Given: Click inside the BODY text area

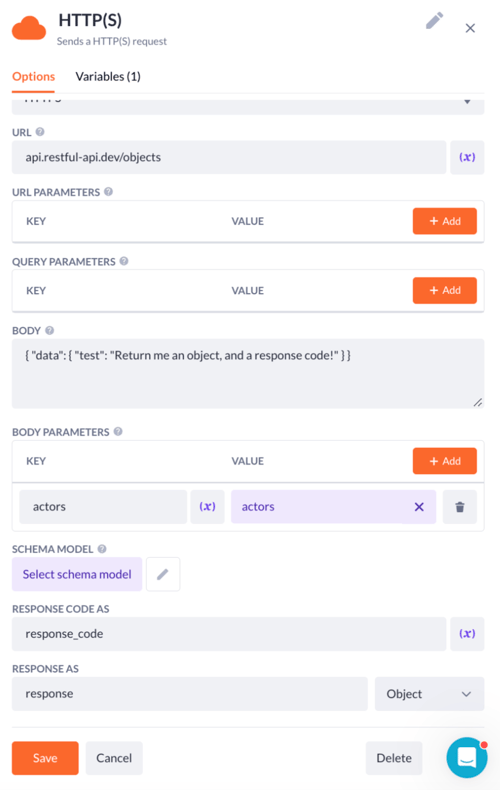Looking at the screenshot, I should [248, 373].
